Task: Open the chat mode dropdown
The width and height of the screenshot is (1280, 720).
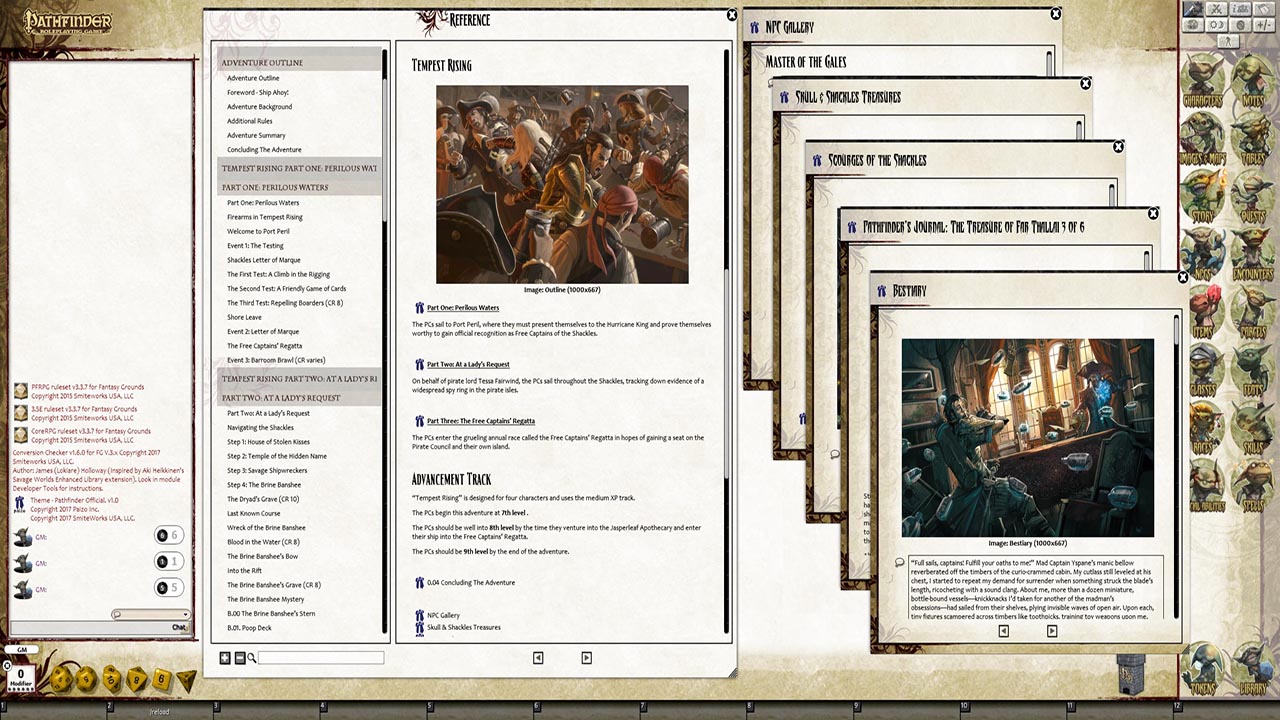Action: point(150,615)
